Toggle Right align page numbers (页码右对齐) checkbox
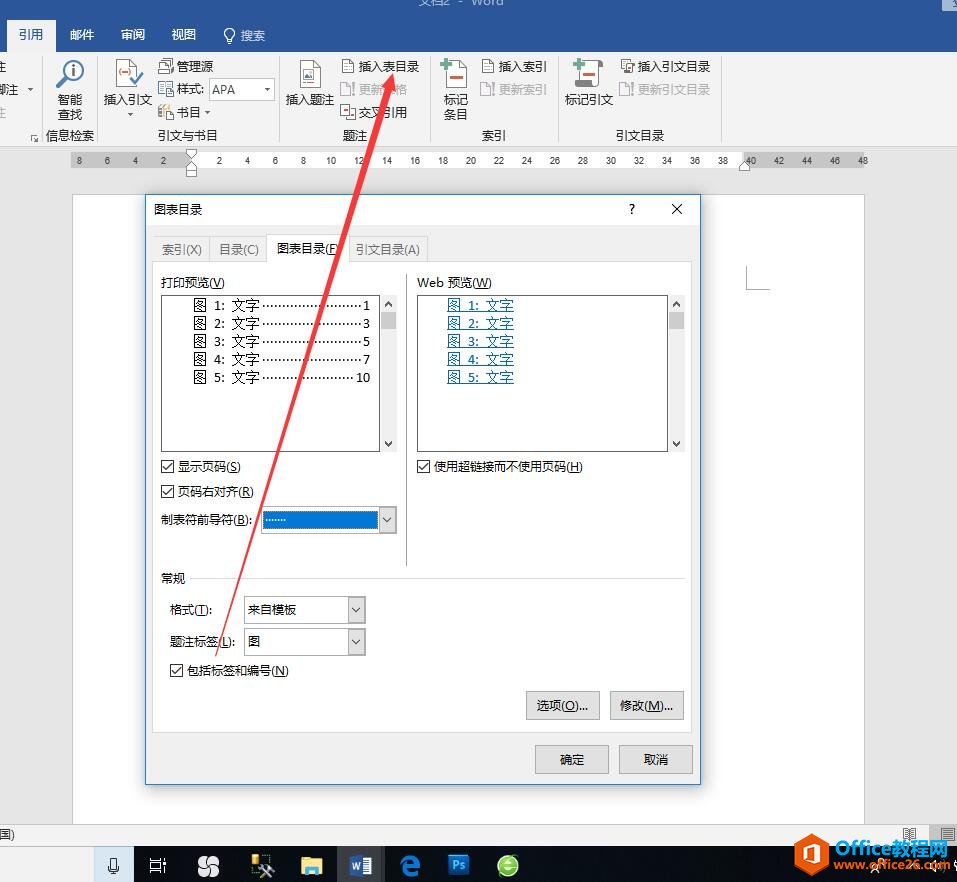 (x=168, y=492)
